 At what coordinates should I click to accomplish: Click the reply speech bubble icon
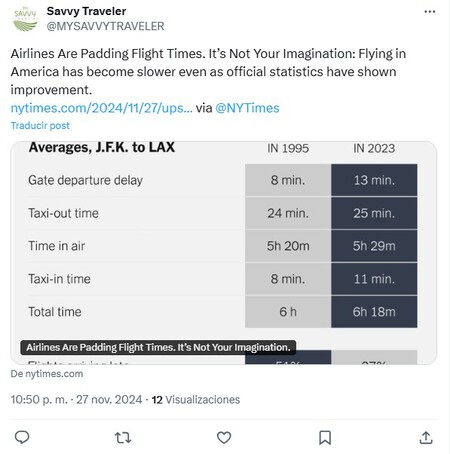[x=22, y=437]
